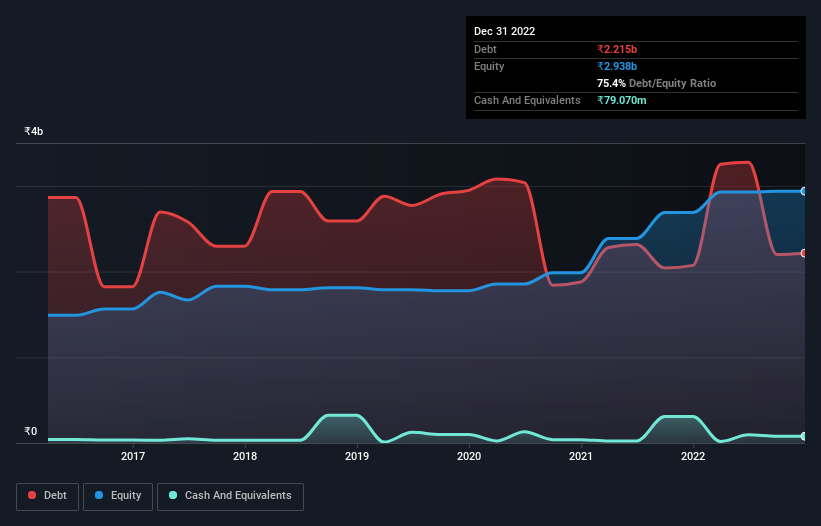Click the 2017 x-axis label

coord(133,456)
